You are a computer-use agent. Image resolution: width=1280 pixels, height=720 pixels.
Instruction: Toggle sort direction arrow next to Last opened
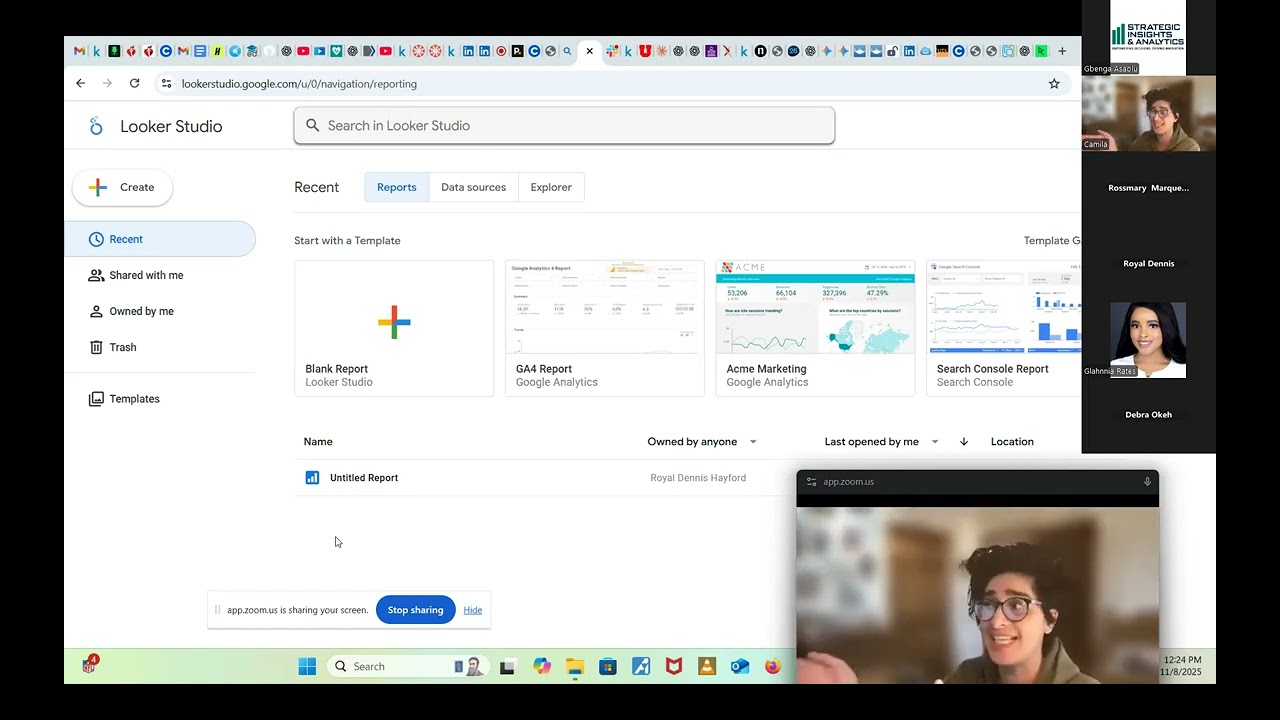[x=964, y=442]
